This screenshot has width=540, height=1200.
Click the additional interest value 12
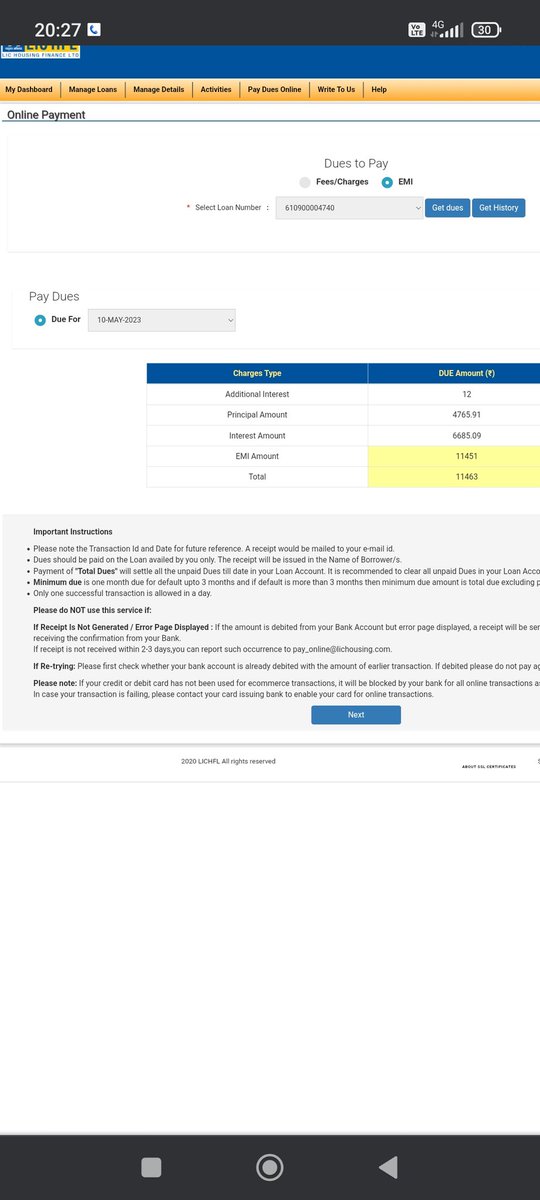tap(467, 394)
